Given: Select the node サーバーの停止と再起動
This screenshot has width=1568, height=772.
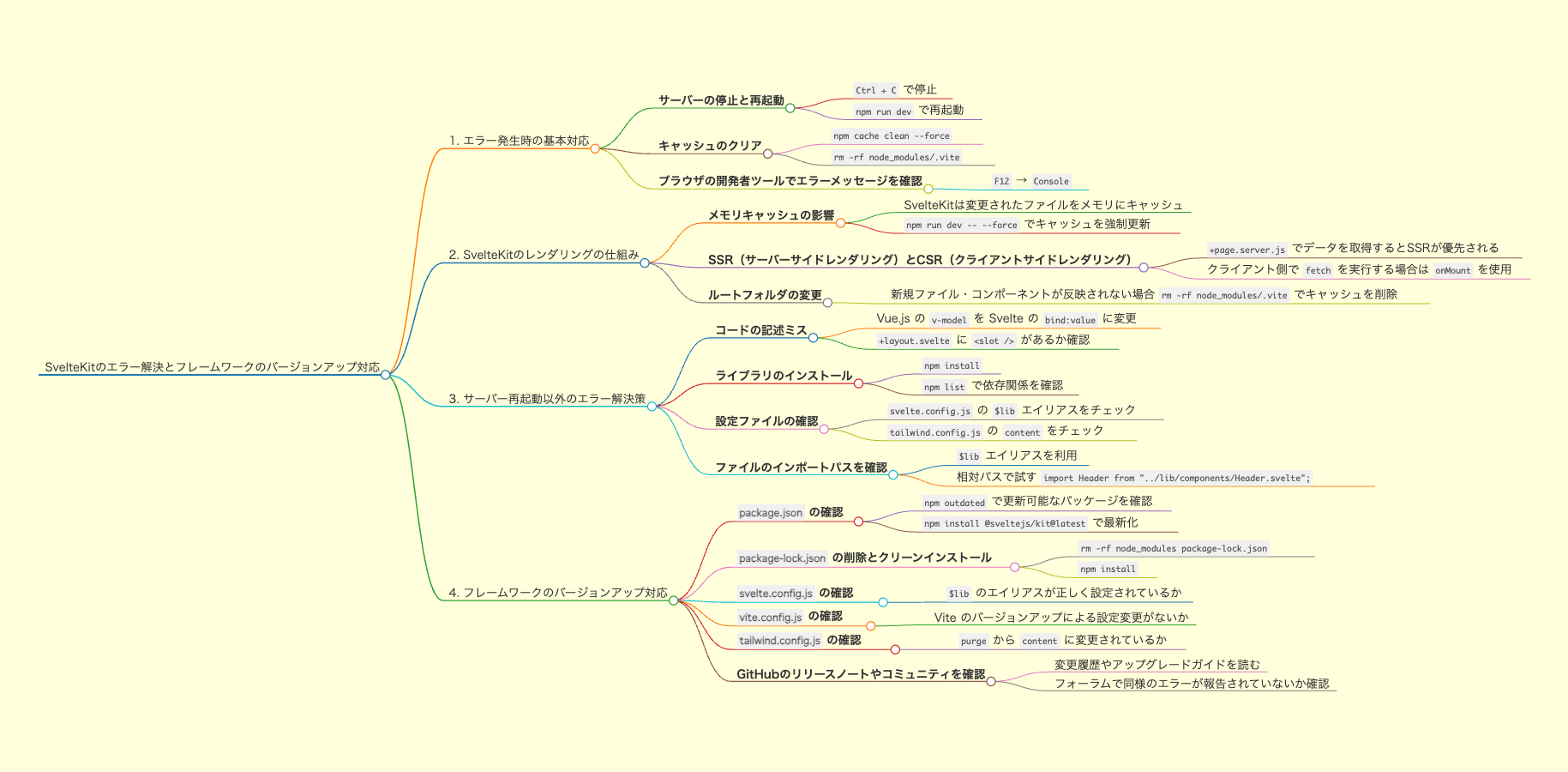Looking at the screenshot, I should 721,100.
